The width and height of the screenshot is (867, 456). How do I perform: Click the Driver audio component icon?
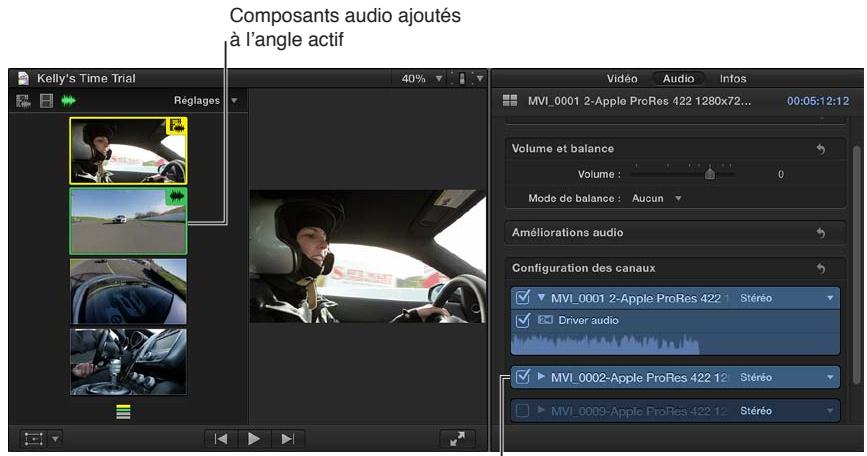point(545,320)
